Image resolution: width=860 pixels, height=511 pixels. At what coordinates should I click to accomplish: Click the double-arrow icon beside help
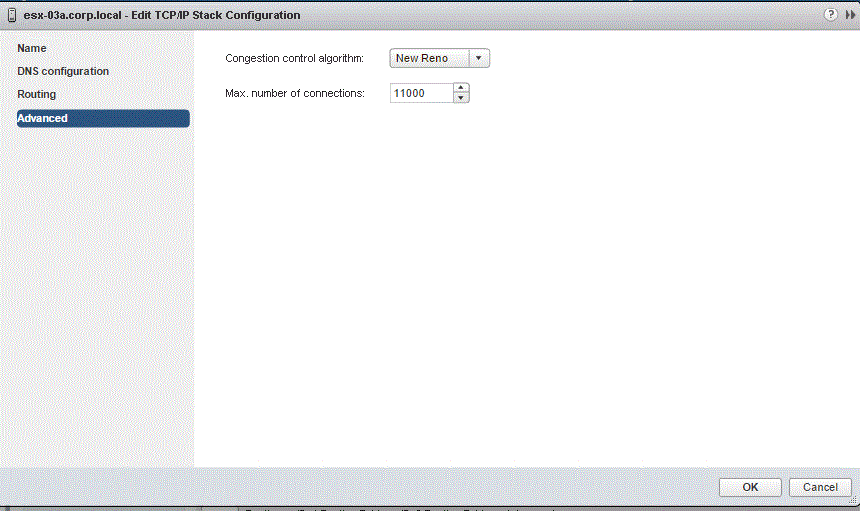pyautogui.click(x=847, y=15)
